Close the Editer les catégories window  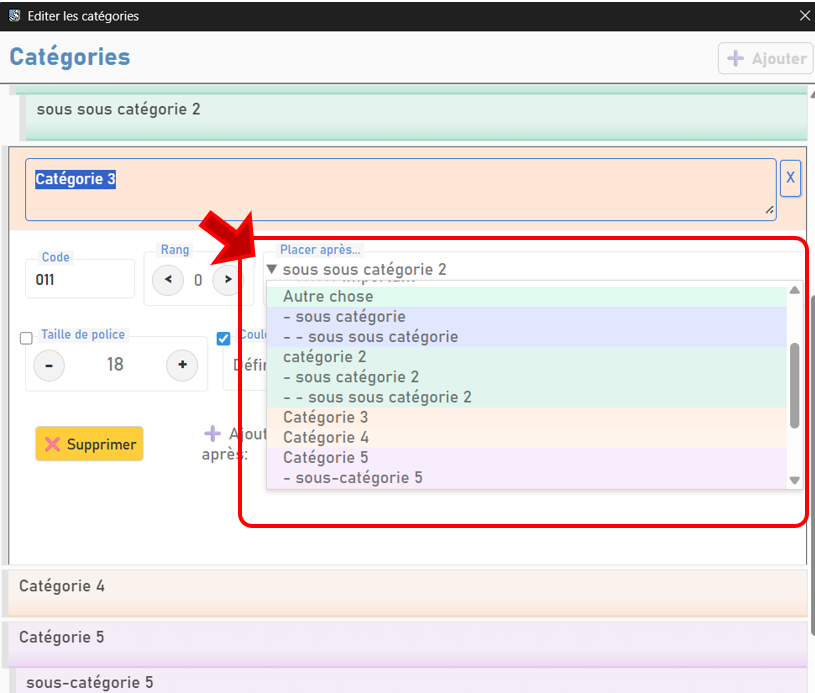click(805, 16)
